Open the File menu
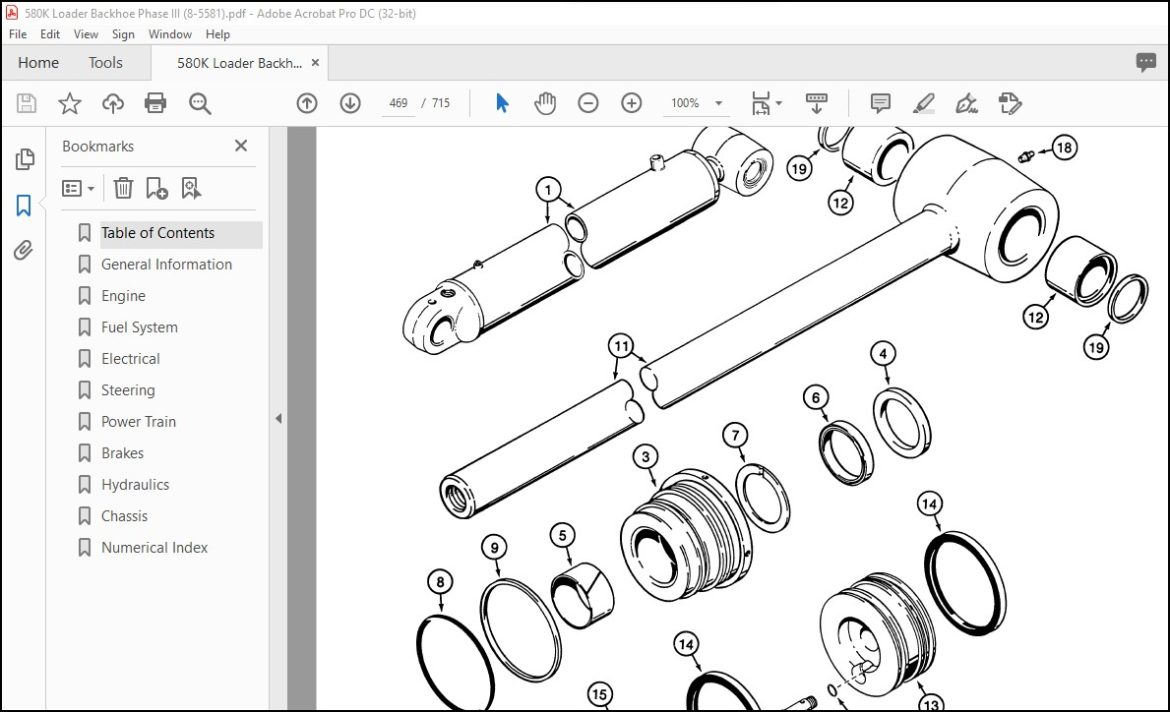The width and height of the screenshot is (1170, 712). pyautogui.click(x=18, y=34)
